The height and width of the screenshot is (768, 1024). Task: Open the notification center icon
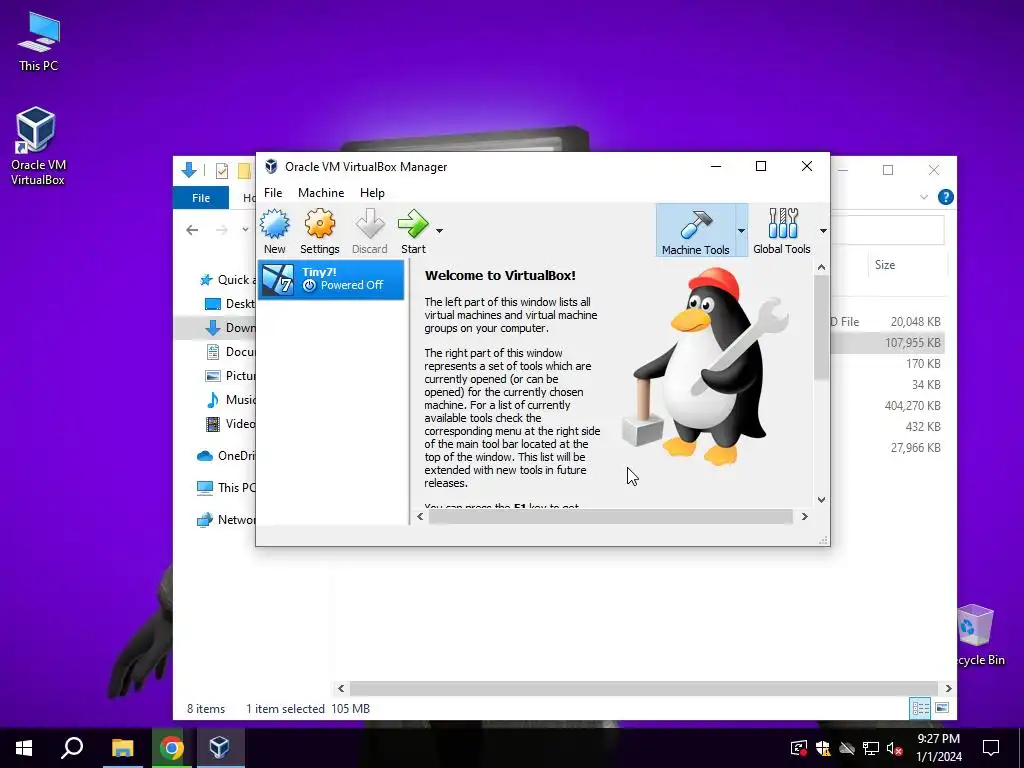pyautogui.click(x=991, y=748)
